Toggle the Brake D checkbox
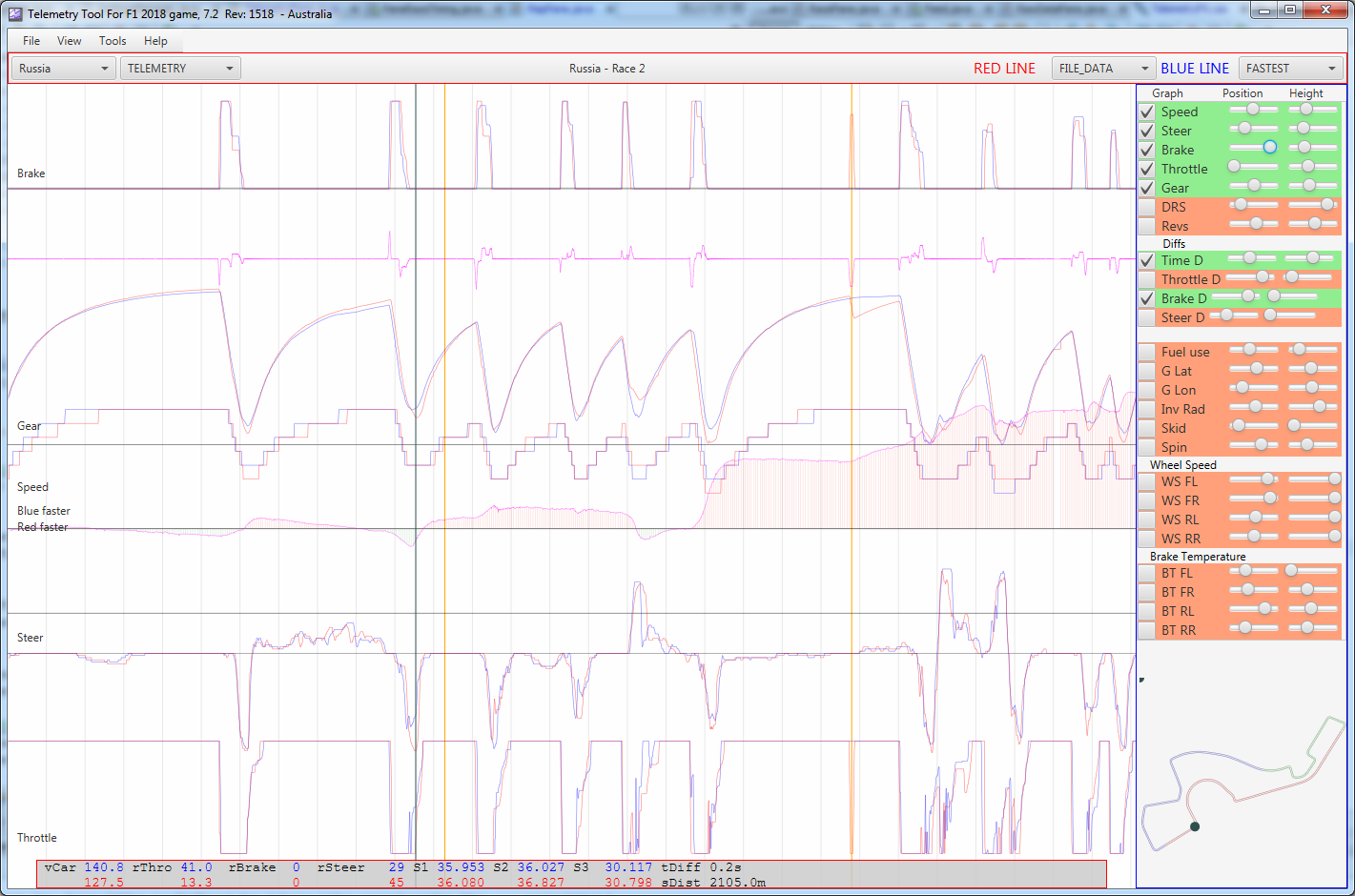Viewport: 1355px width, 896px height. point(1147,298)
